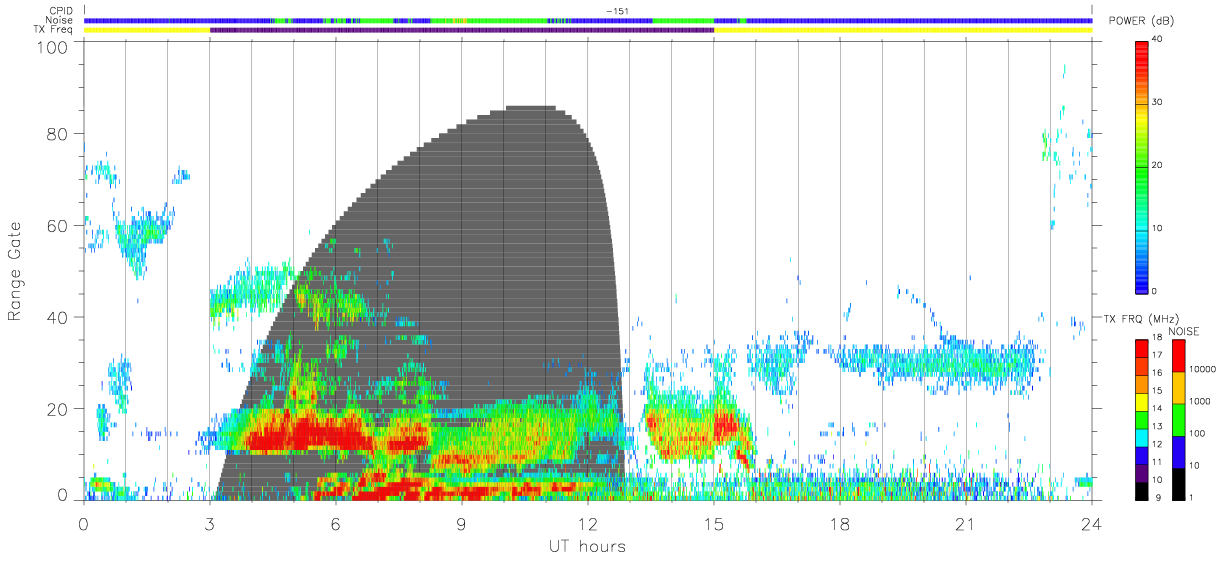Image resolution: width=1228 pixels, height=567 pixels.
Task: Click the 80 tick on Range Gate axis
Action: (58, 134)
